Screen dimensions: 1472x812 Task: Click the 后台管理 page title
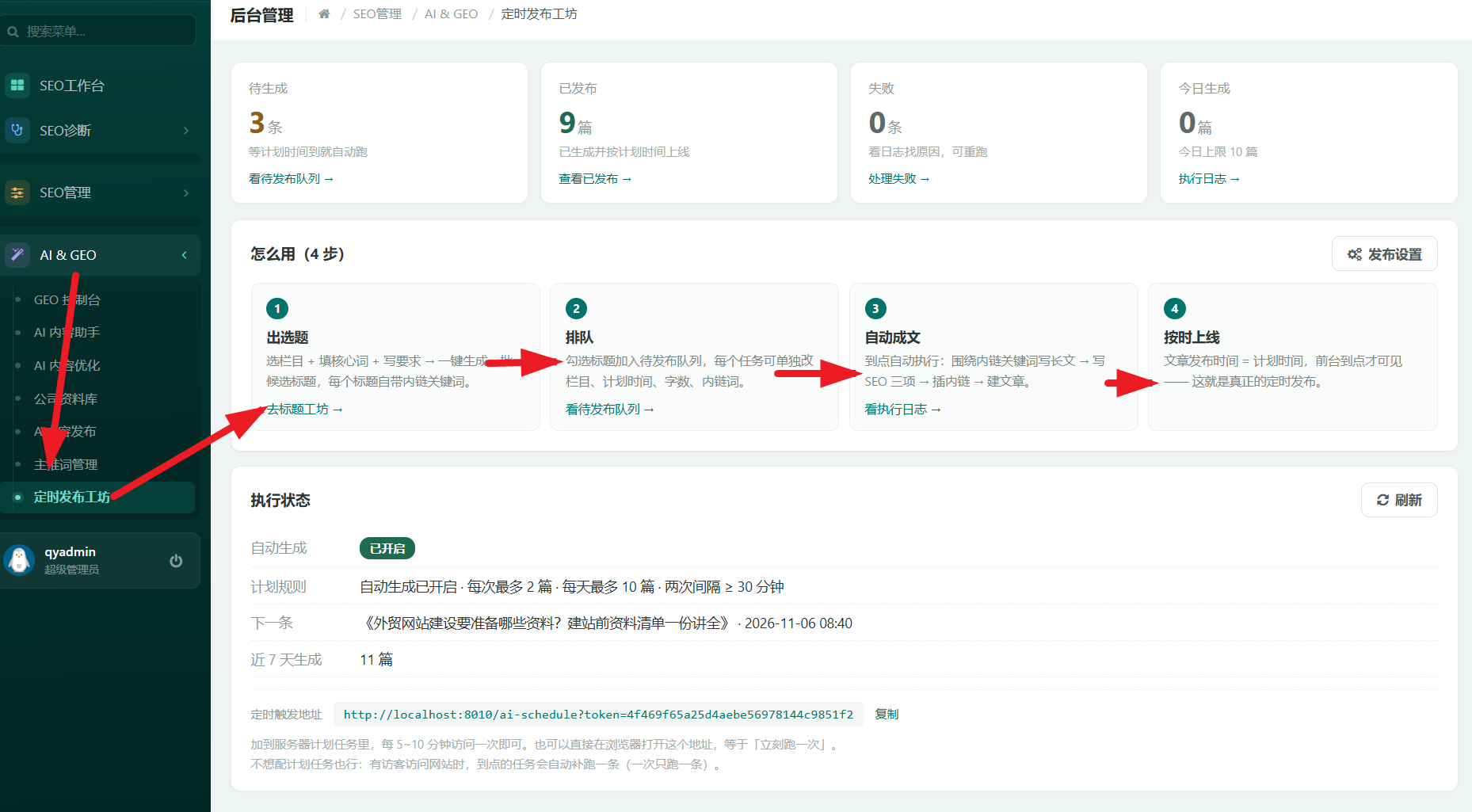261,15
